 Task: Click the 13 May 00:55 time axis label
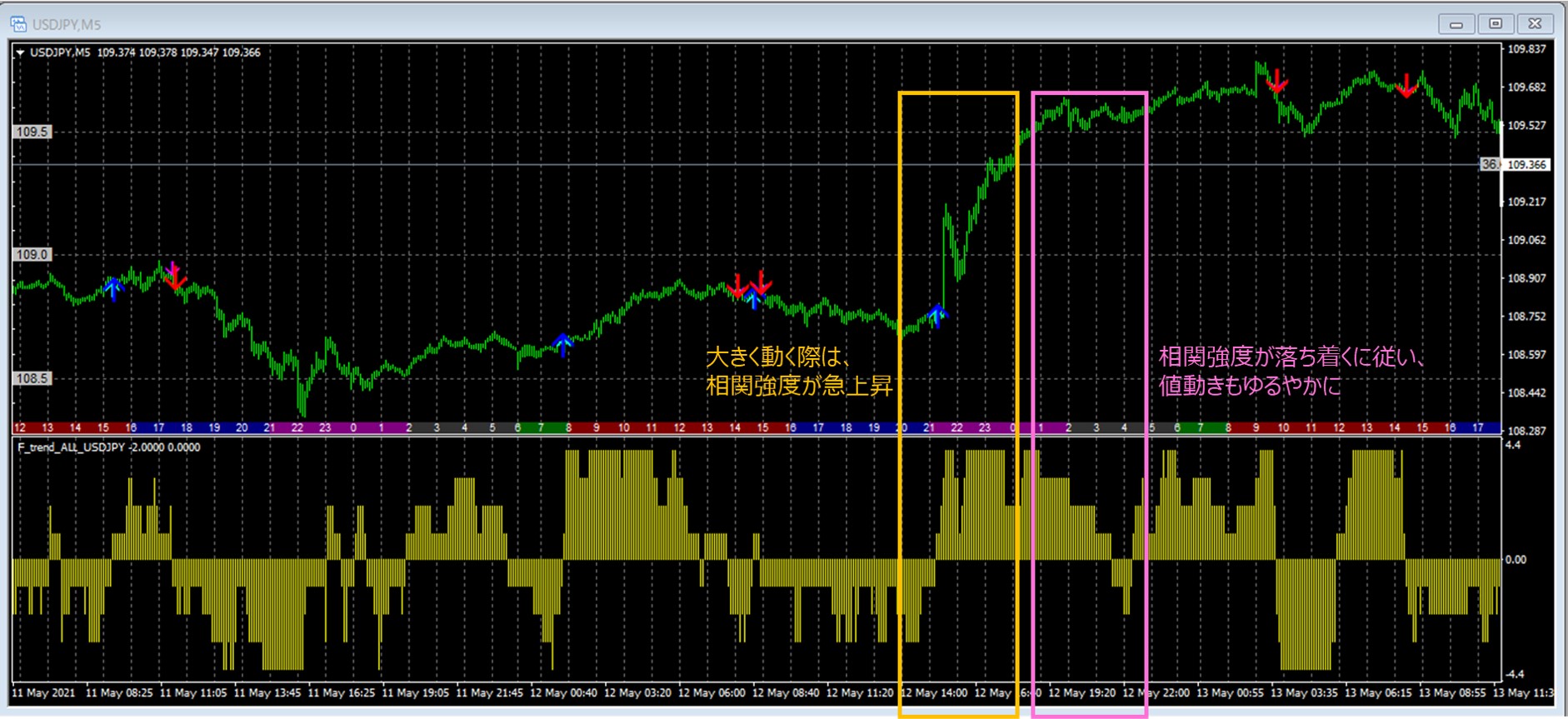(1231, 693)
